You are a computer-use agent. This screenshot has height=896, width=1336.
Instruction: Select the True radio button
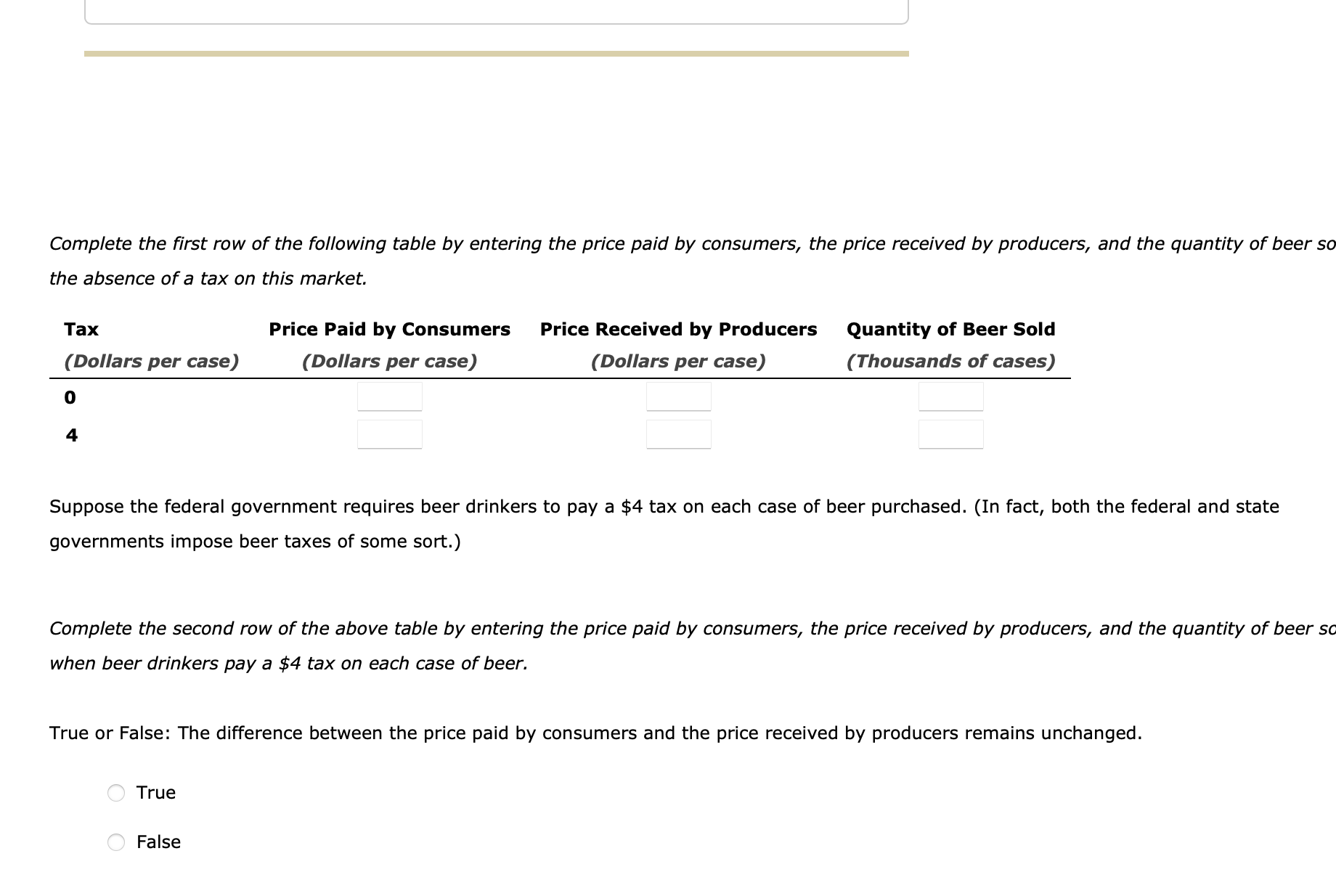pos(116,793)
